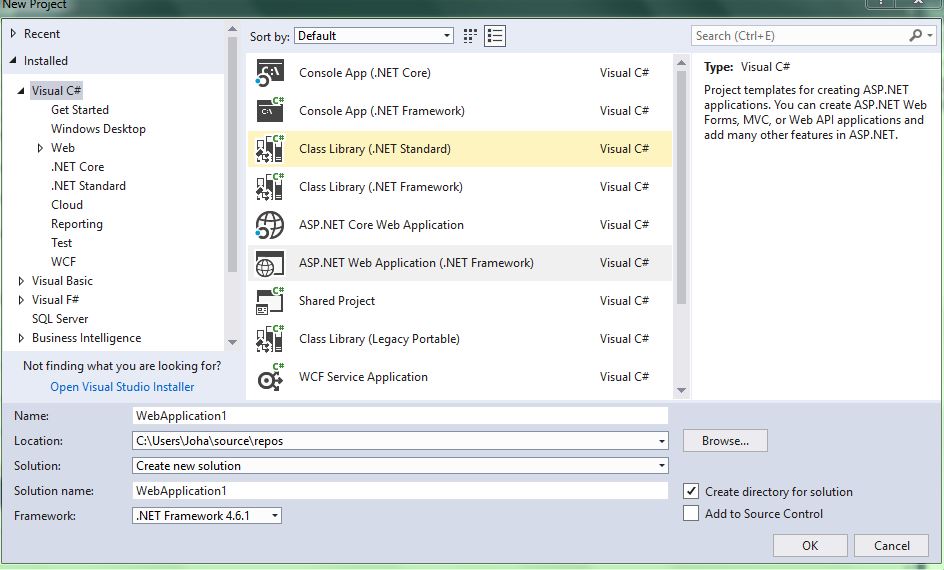Click in the project Name field
Viewport: 944px width, 570px height.
400,415
